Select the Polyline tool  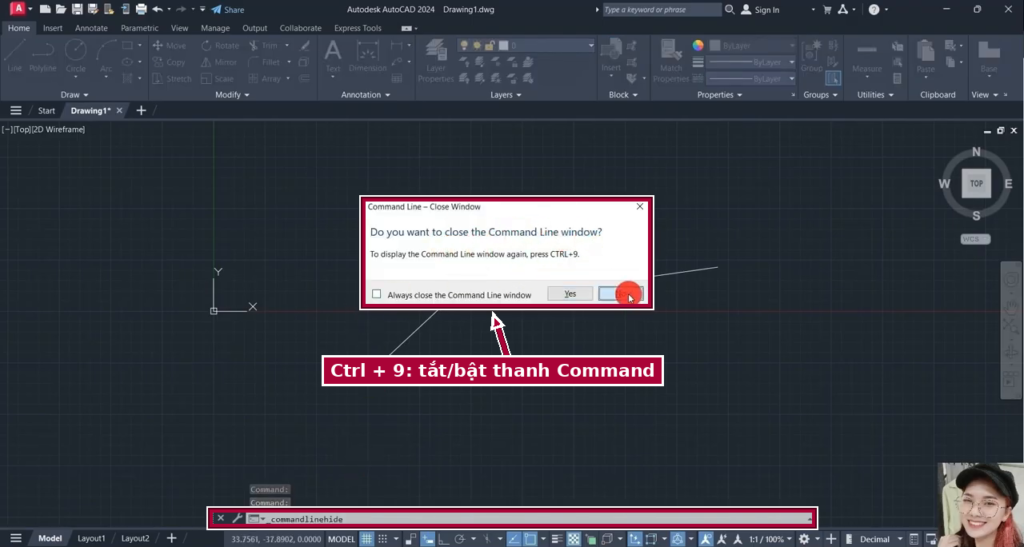[x=42, y=56]
